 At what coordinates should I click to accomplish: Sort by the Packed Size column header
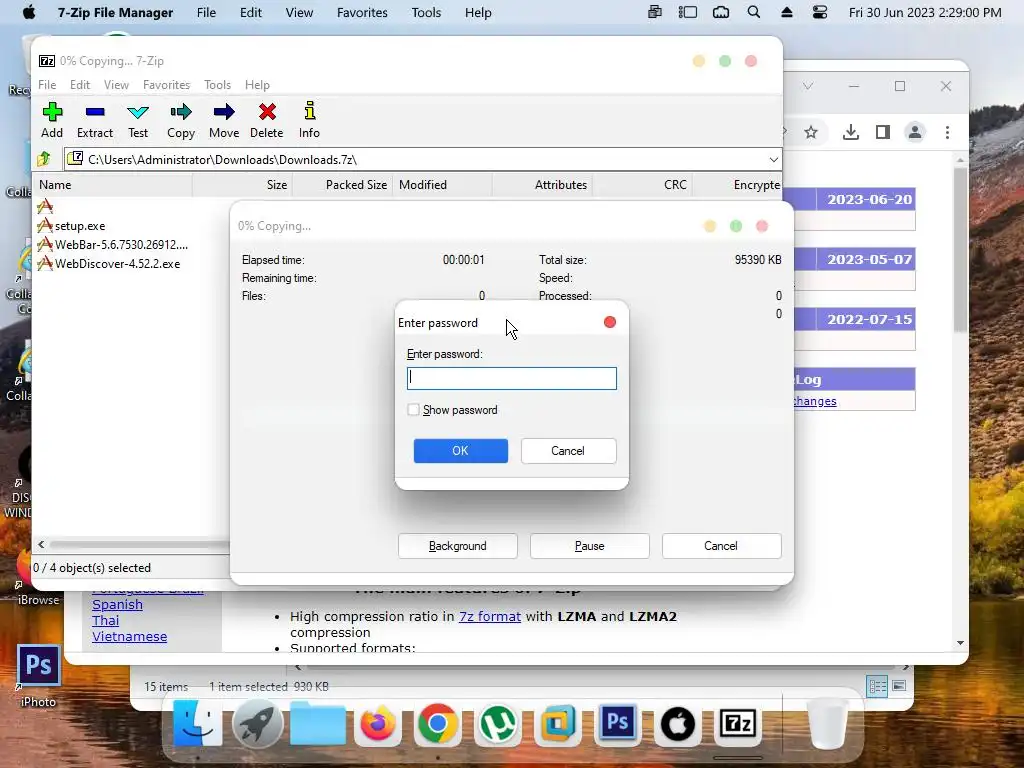(x=342, y=185)
